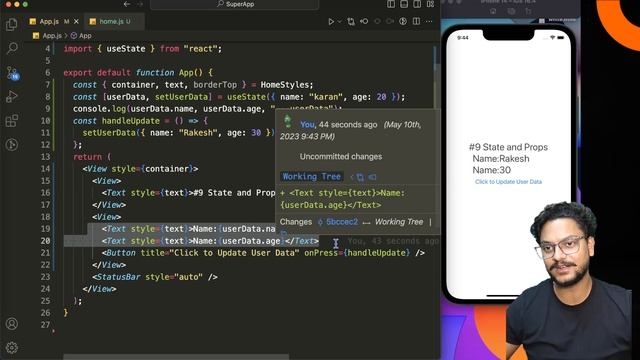Close the App.js tab
Viewport: 640px width, 360px height.
pos(76,22)
